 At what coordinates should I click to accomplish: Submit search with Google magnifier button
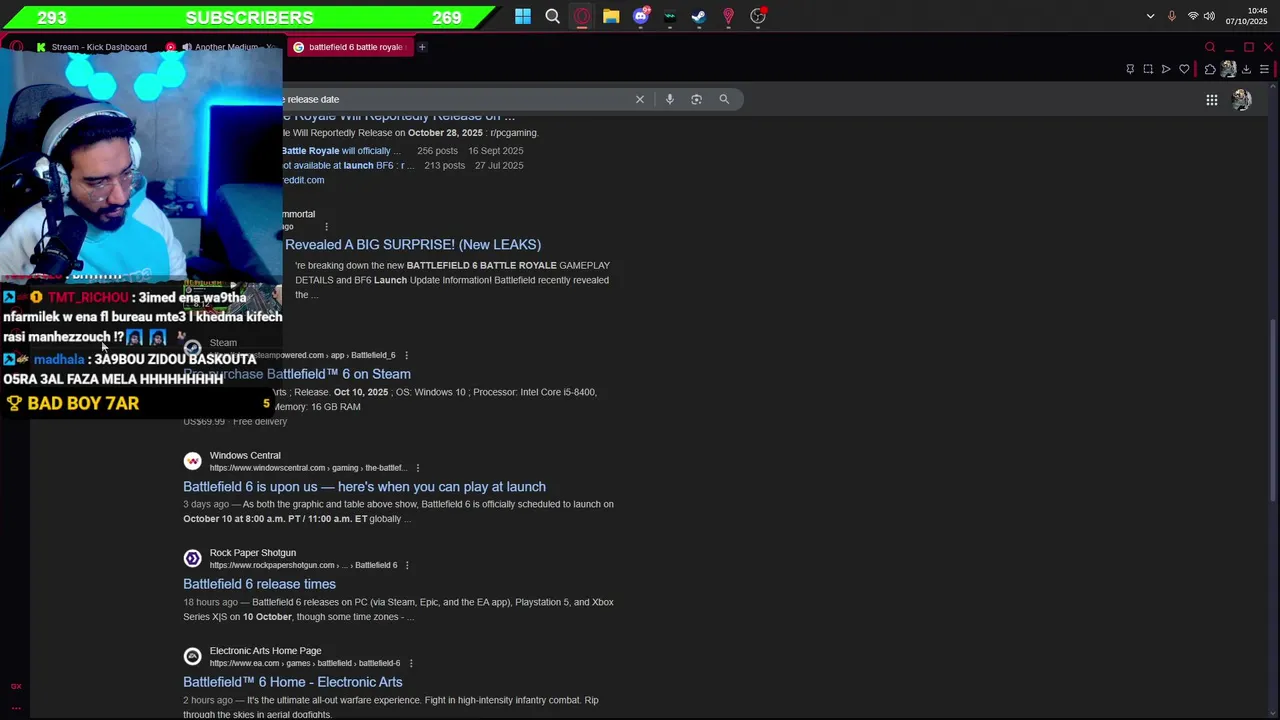[x=724, y=99]
